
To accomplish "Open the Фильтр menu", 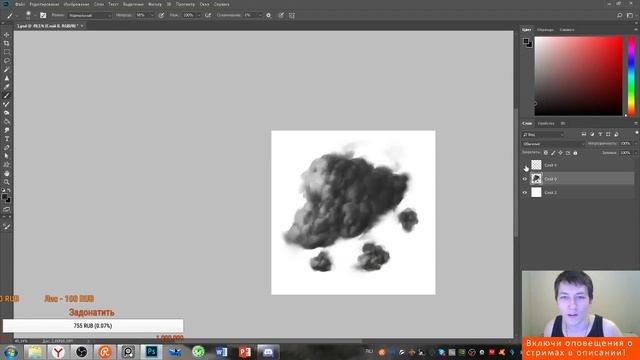I will 155,4.
